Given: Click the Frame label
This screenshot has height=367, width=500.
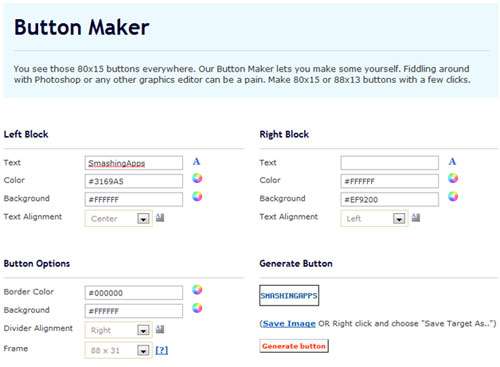Looking at the screenshot, I should (x=16, y=349).
